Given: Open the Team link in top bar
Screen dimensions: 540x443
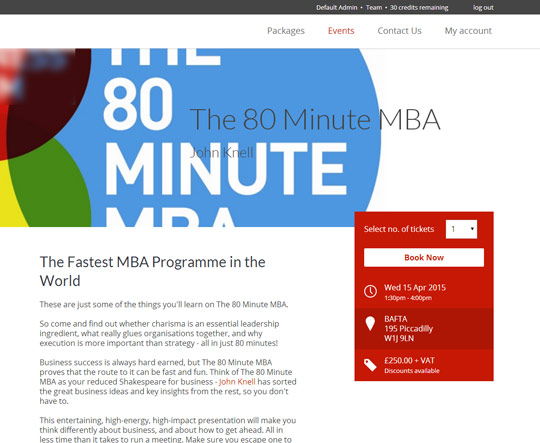Looking at the screenshot, I should (374, 8).
